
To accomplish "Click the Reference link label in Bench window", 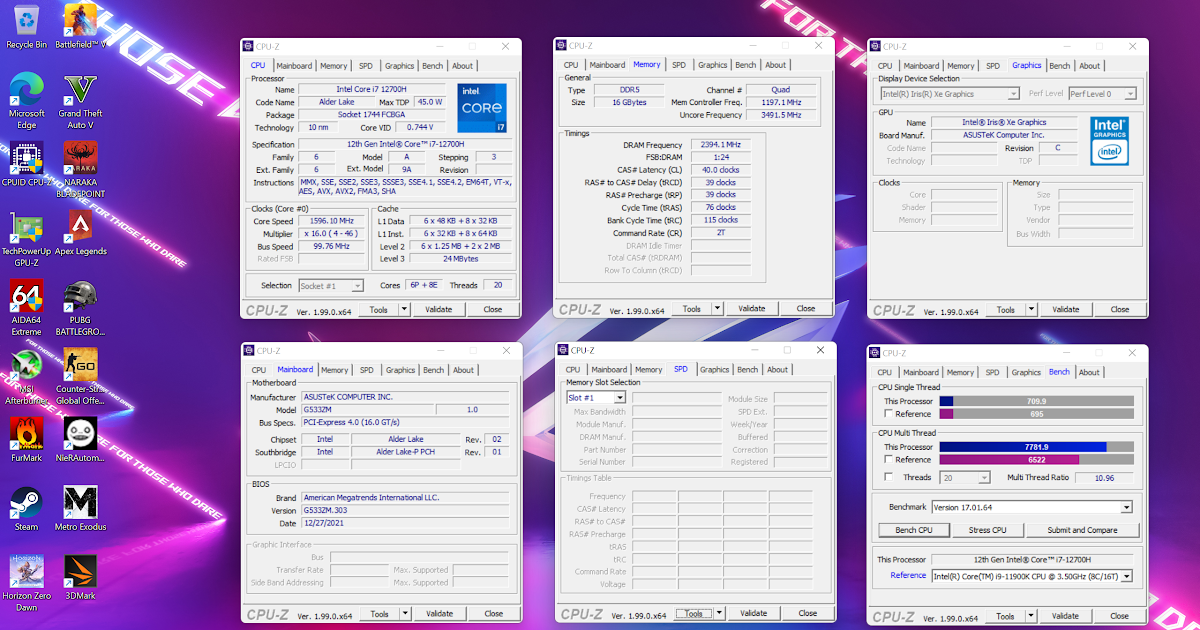I will [908, 575].
